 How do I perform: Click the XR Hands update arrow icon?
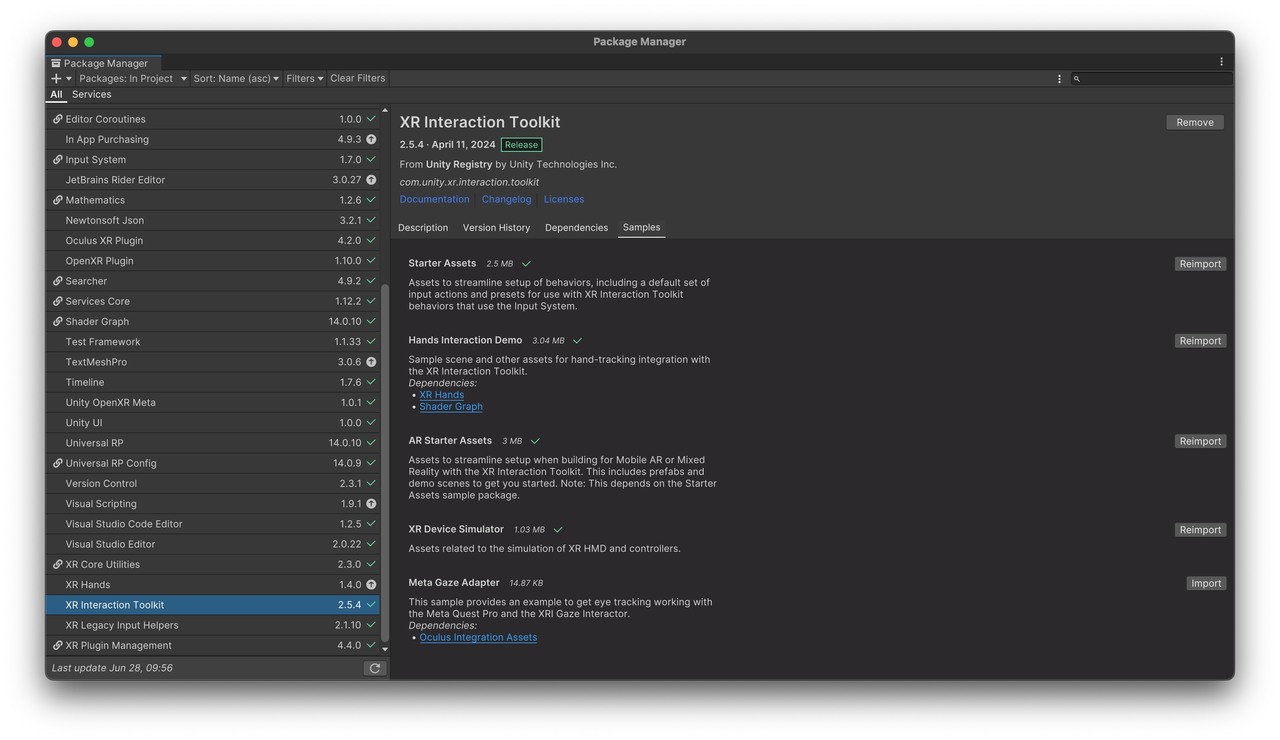pyautogui.click(x=371, y=585)
